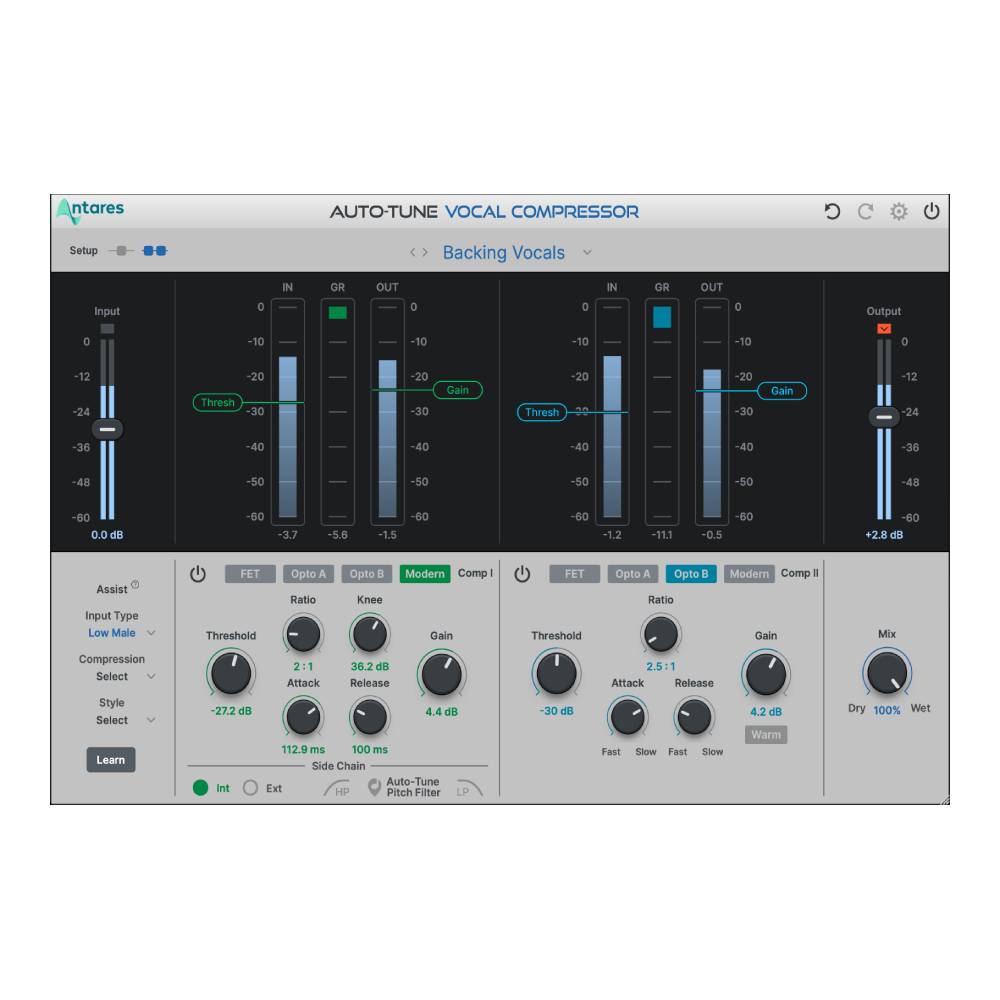The image size is (1000, 1000).
Task: Click the 0.0 dB input value
Action: point(107,535)
